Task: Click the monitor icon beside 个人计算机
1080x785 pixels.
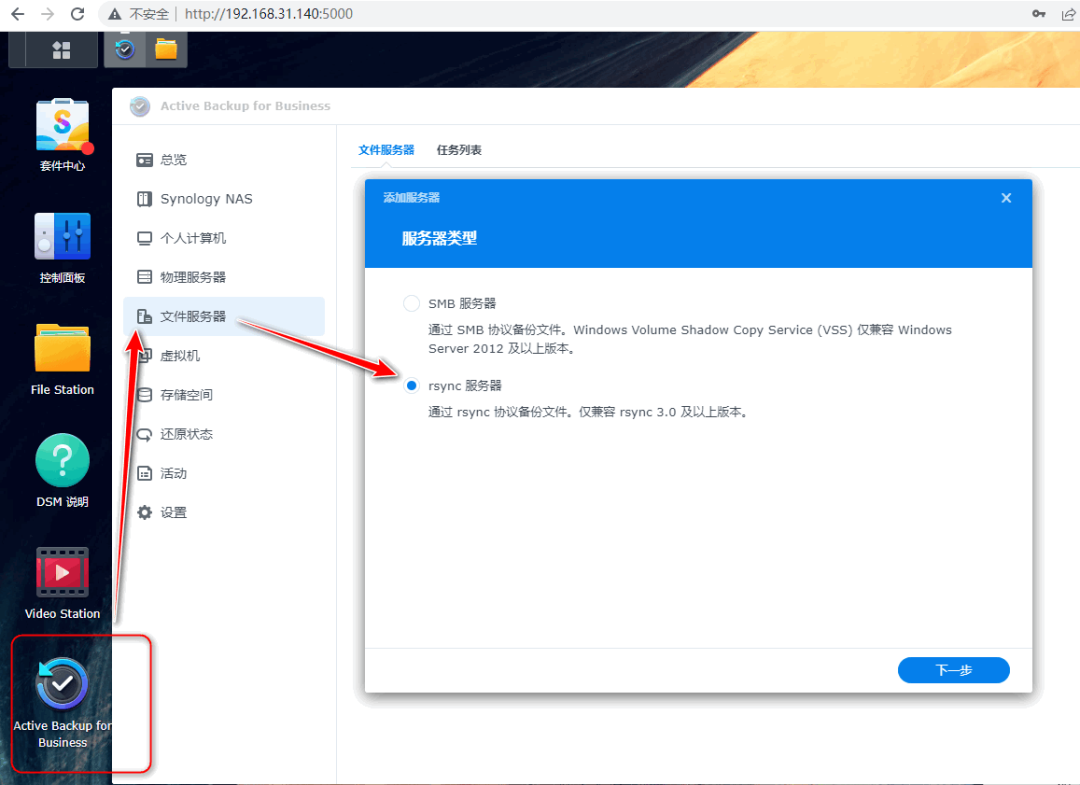Action: point(145,238)
